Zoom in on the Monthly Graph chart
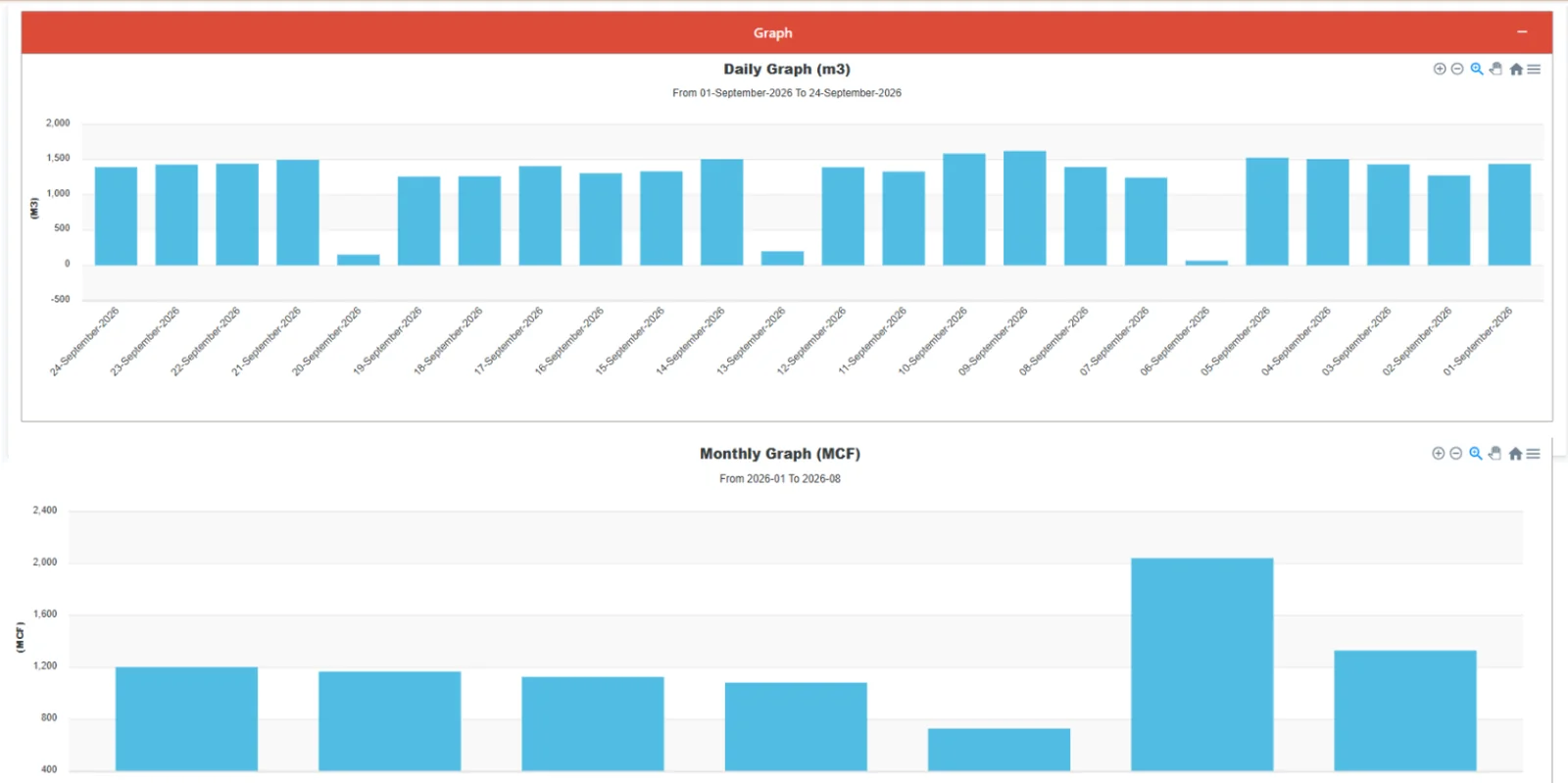Image resolution: width=1568 pixels, height=783 pixels. 1439,453
